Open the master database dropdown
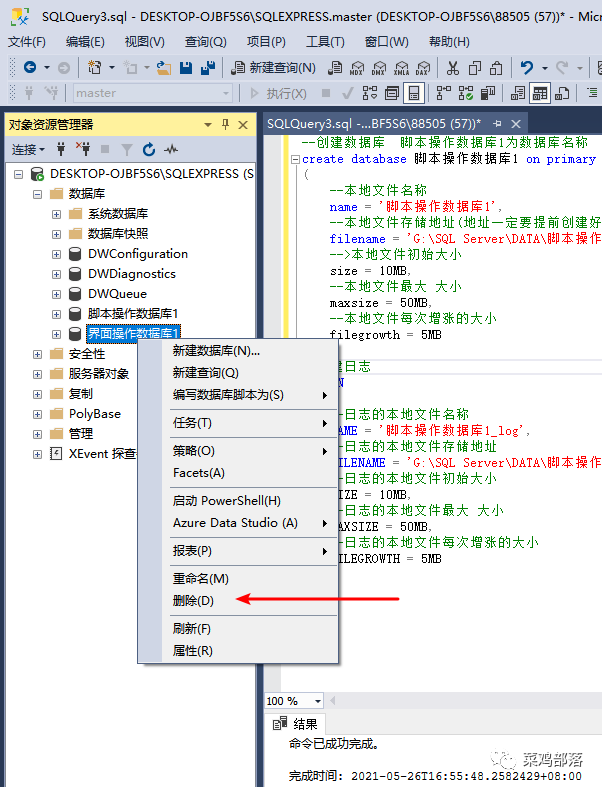602x787 pixels. pos(226,93)
